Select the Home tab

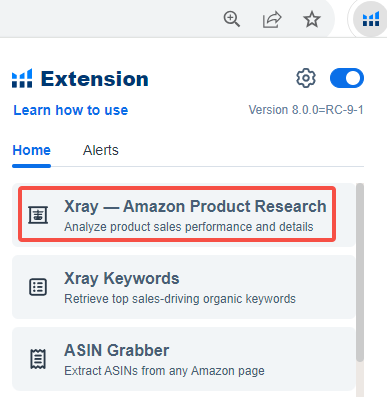[x=32, y=150]
